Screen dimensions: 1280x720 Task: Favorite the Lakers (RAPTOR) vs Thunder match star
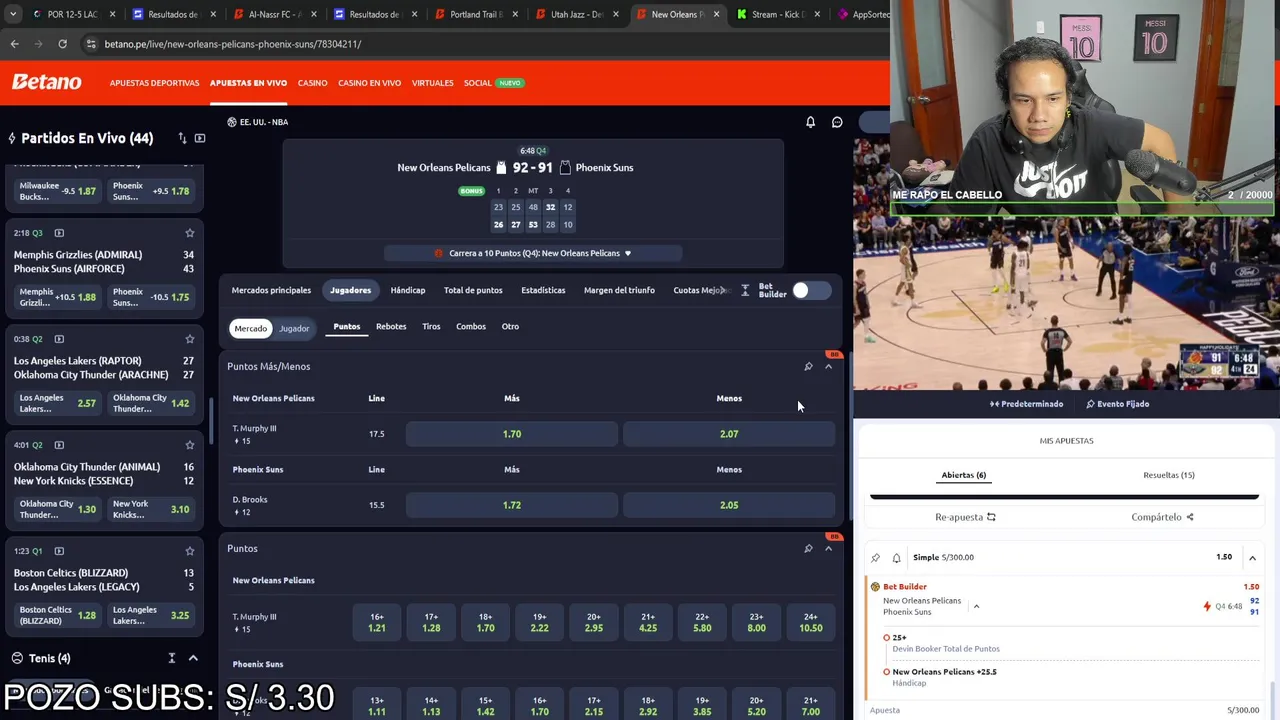click(x=189, y=339)
